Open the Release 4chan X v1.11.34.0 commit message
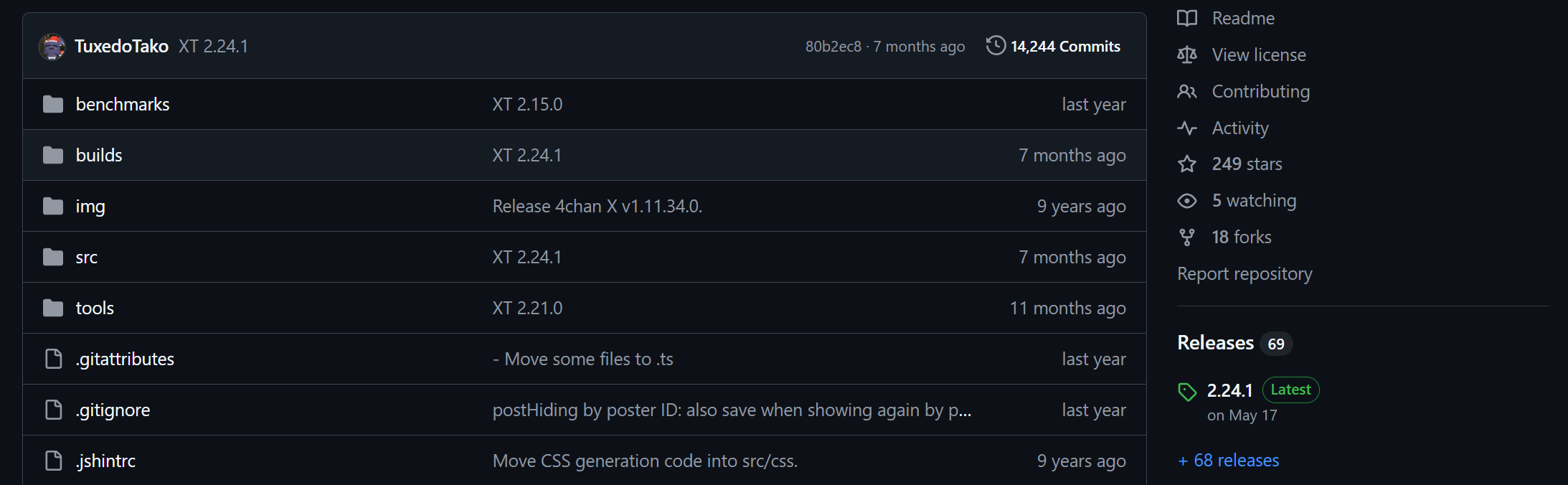This screenshot has width=1568, height=485. pos(597,207)
